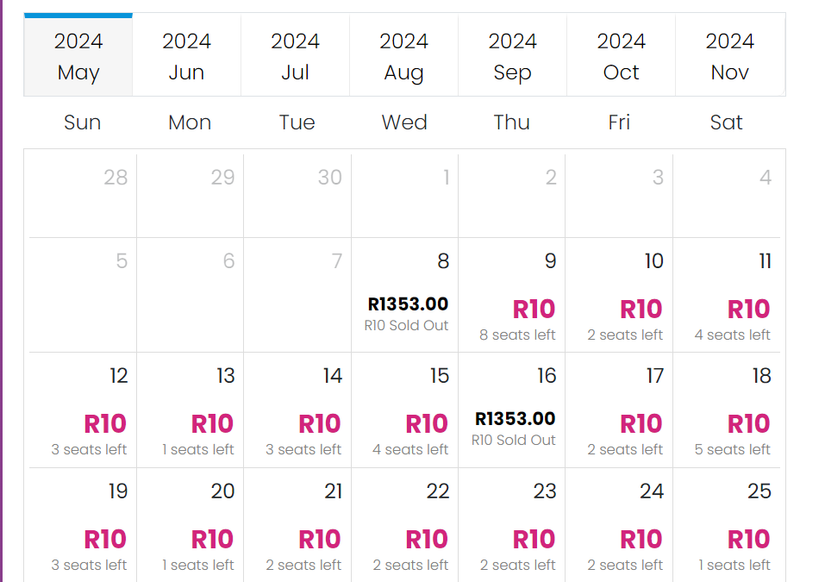Return to the 2024 May tab
The height and width of the screenshot is (582, 825).
(78, 56)
